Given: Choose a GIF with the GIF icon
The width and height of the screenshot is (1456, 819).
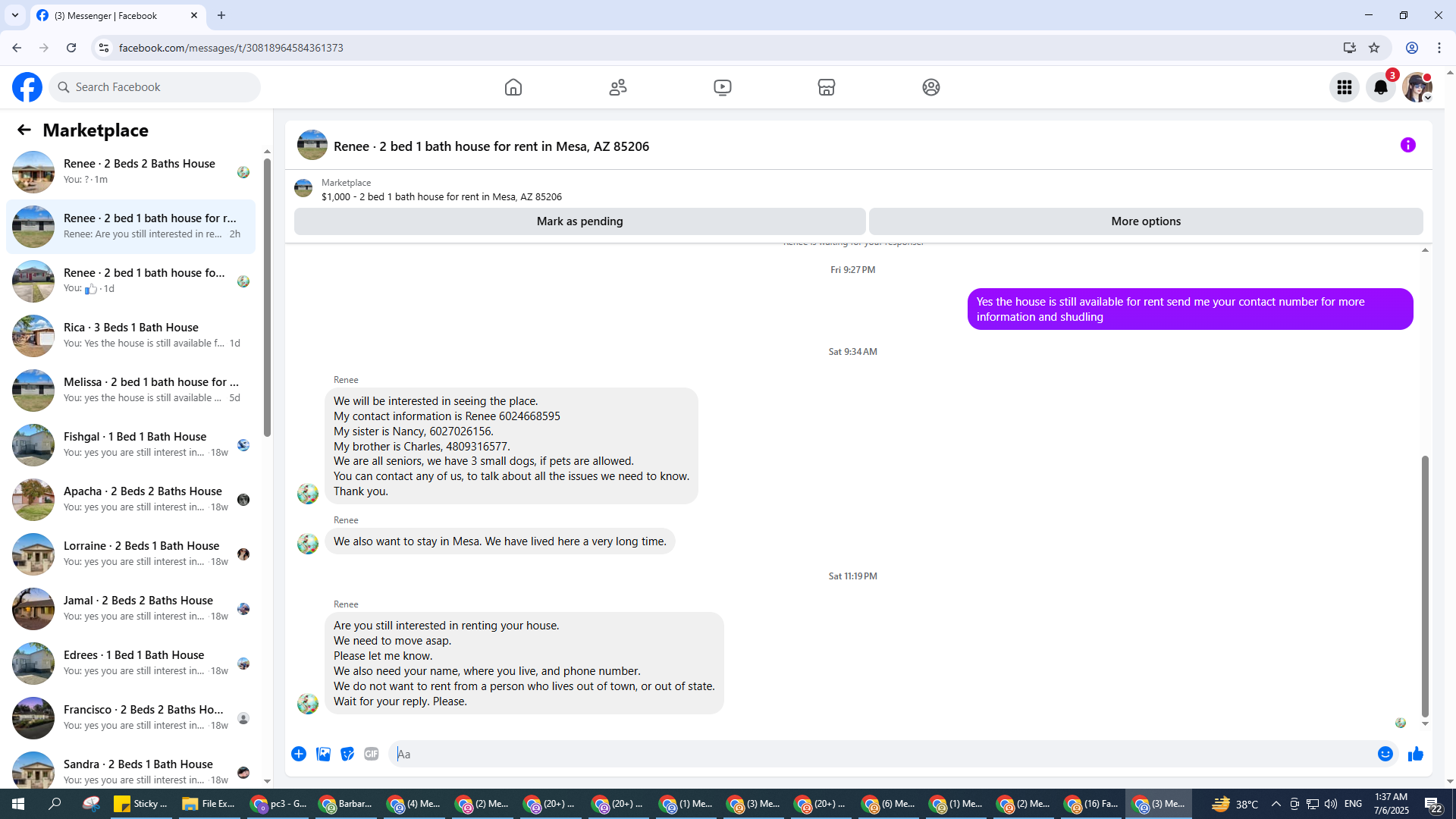Looking at the screenshot, I should [x=371, y=754].
